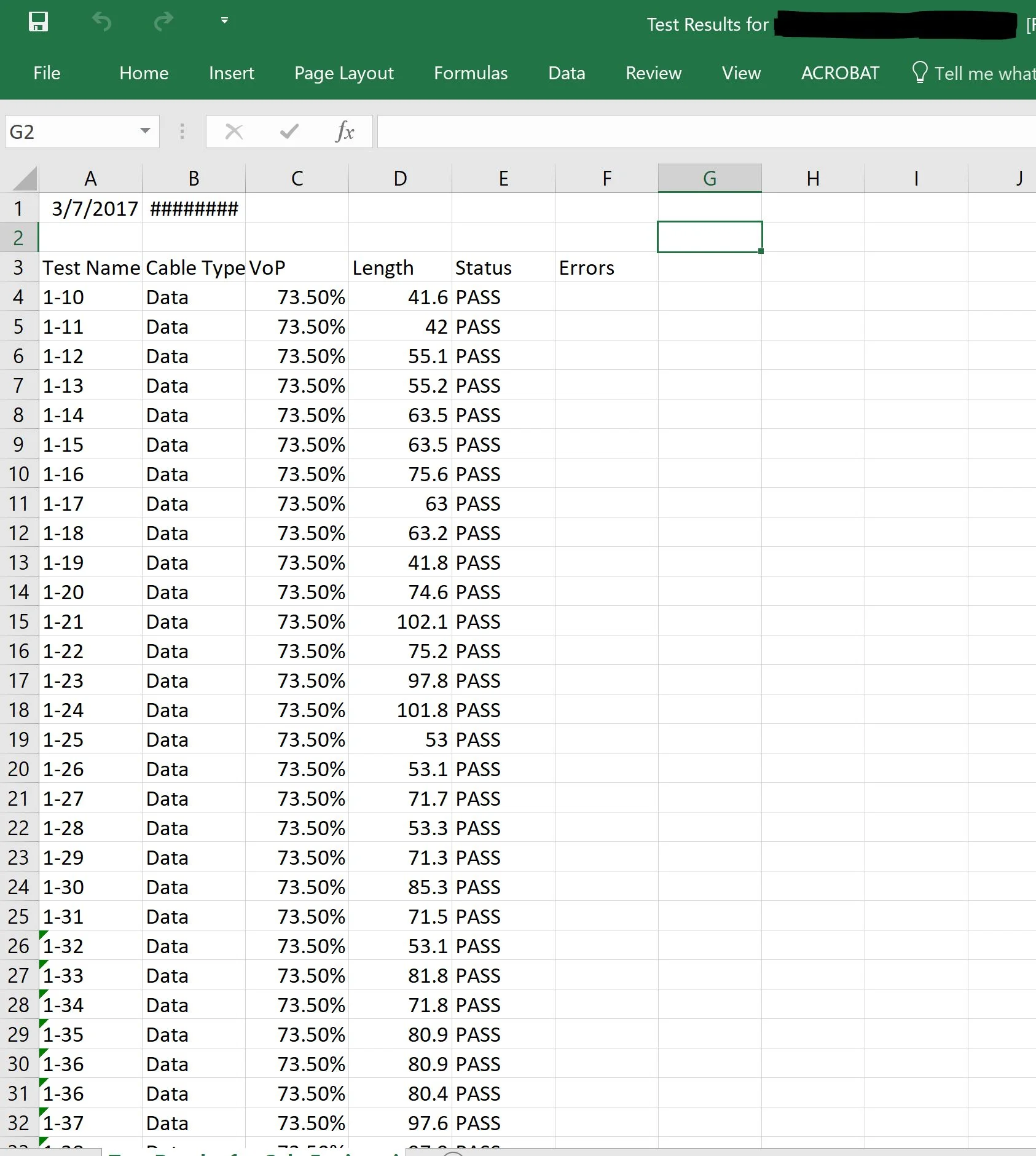
Task: Open the Formulas tab
Action: (x=471, y=73)
